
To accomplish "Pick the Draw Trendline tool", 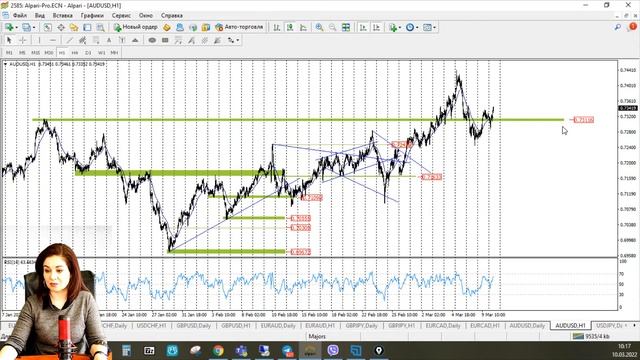I will pos(69,40).
